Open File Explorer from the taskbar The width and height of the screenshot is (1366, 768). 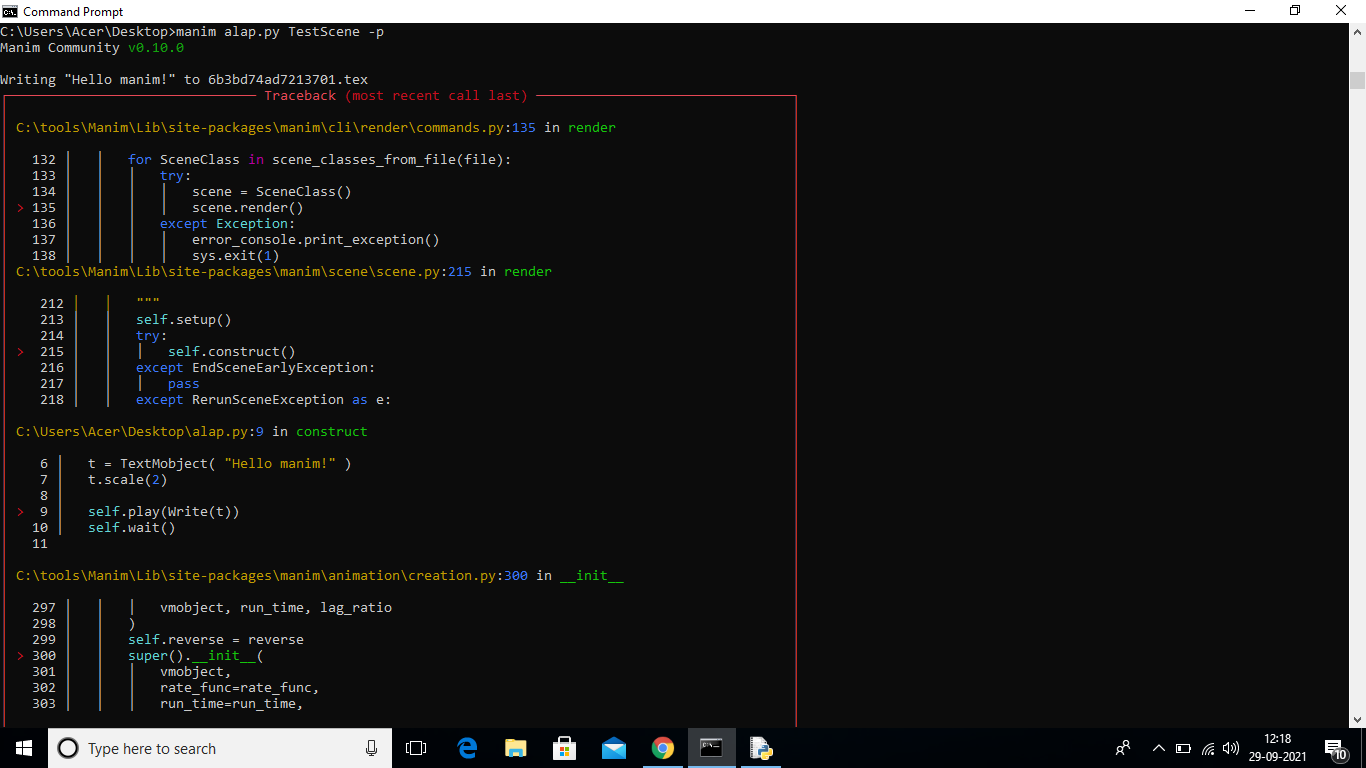pos(516,747)
